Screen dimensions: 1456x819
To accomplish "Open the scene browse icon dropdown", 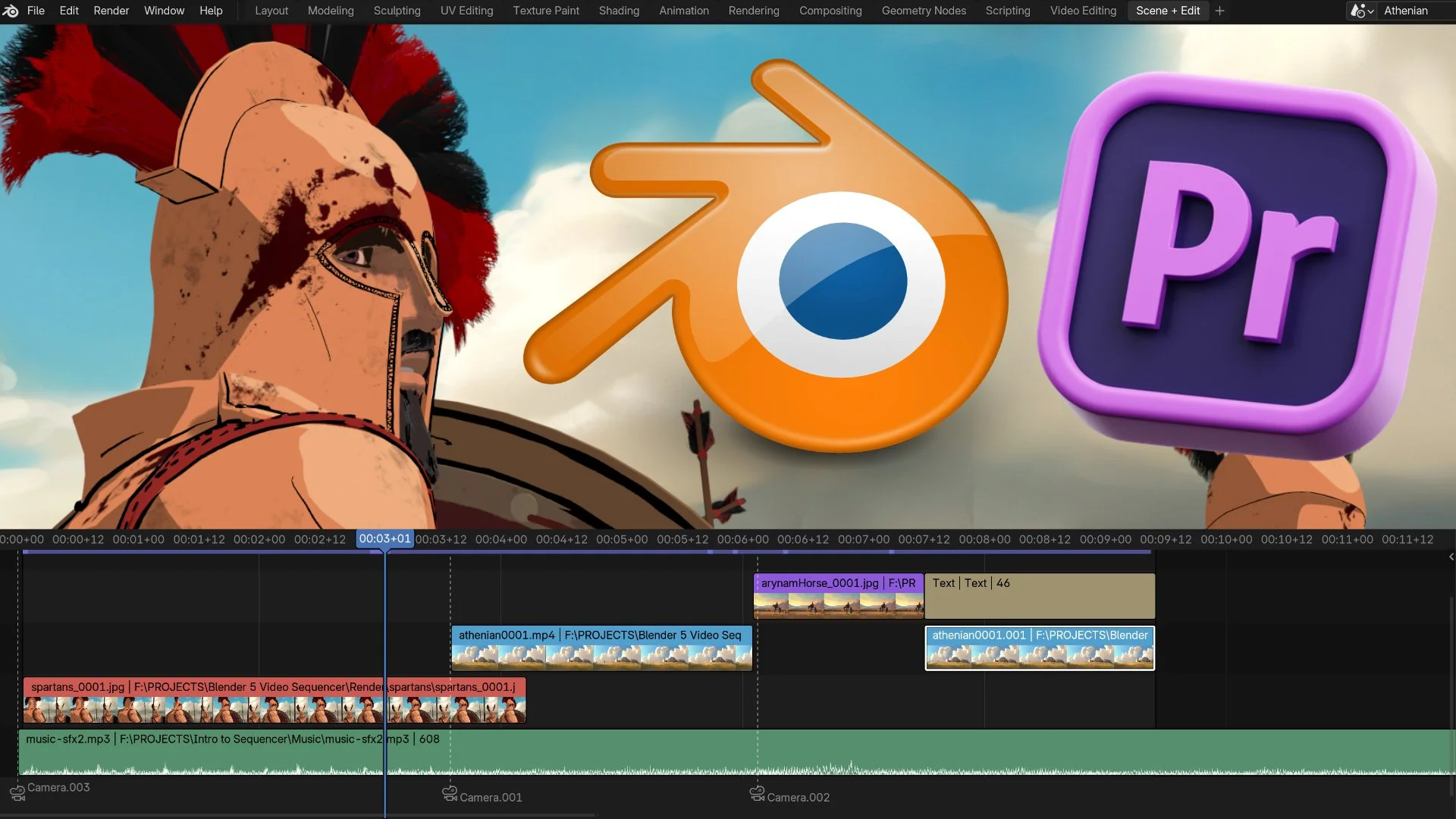I will [1362, 11].
